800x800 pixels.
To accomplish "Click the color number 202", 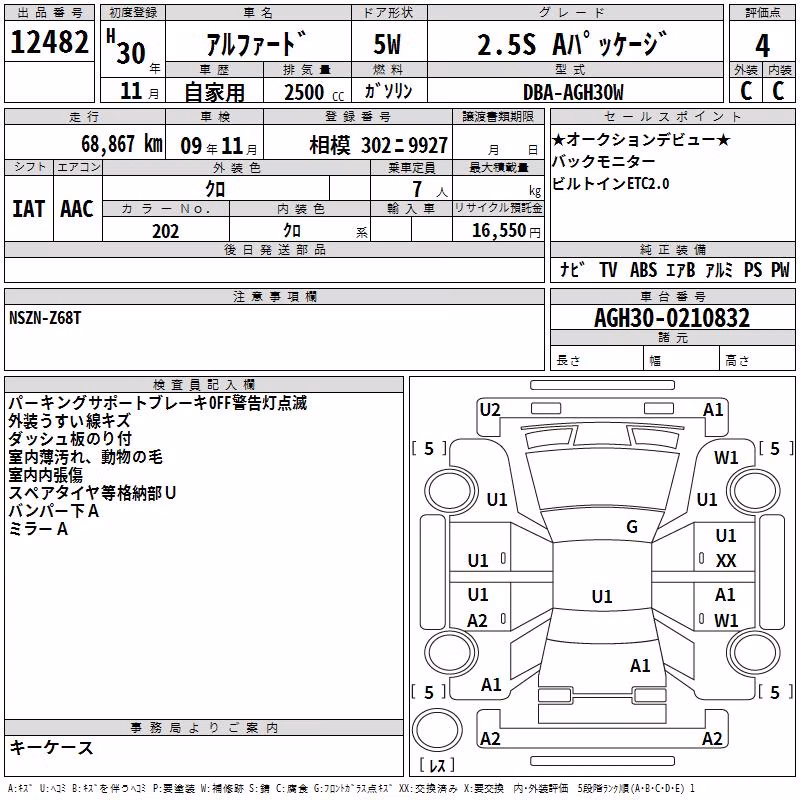I will (165, 231).
